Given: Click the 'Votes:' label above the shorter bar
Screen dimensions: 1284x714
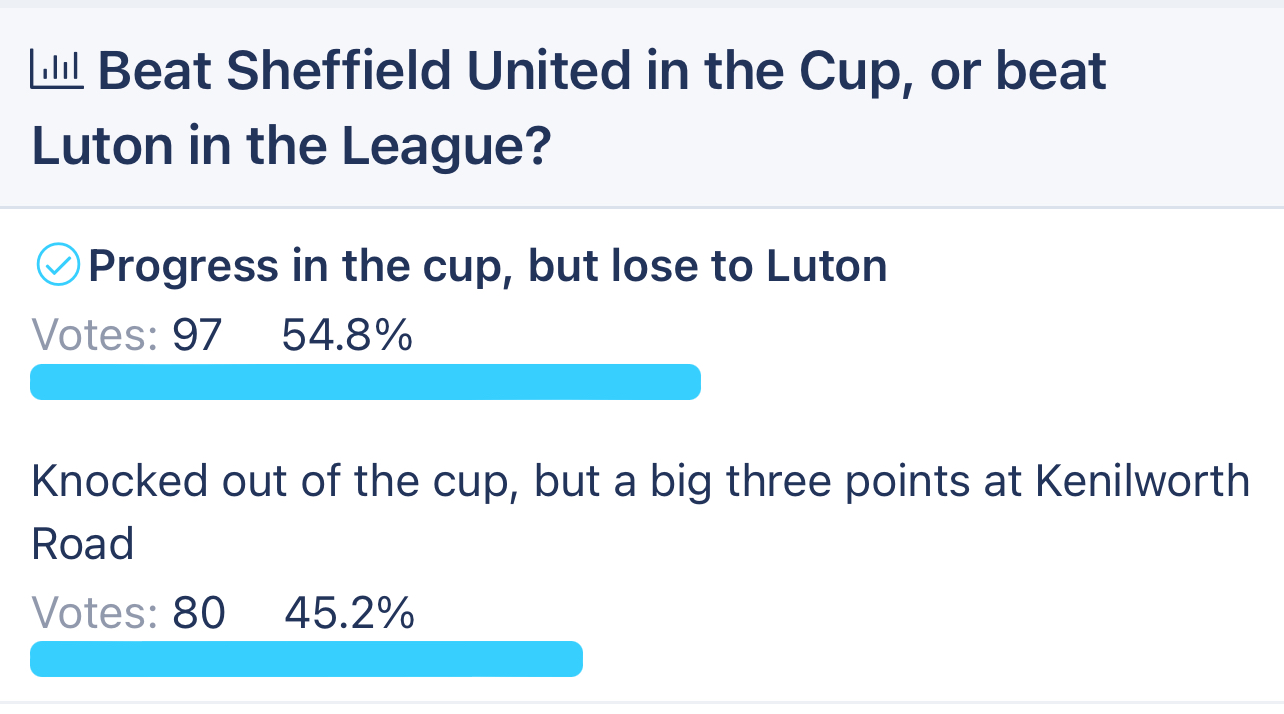Looking at the screenshot, I should point(95,613).
